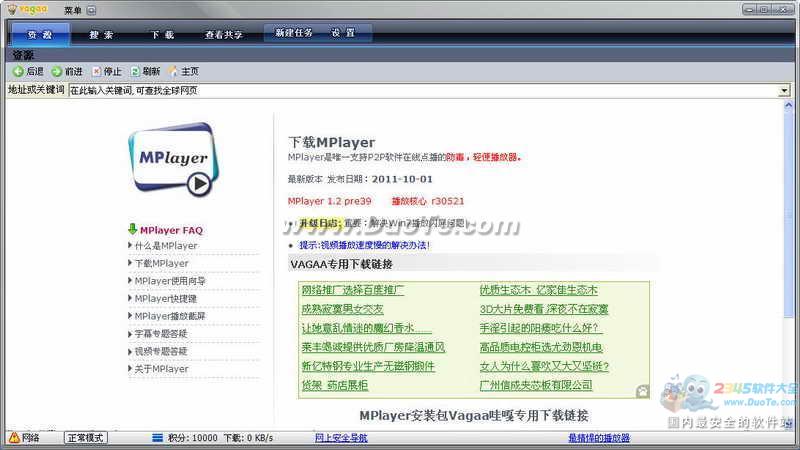Click the blue bars icon beside 积分
800x450 pixels.
pos(157,437)
